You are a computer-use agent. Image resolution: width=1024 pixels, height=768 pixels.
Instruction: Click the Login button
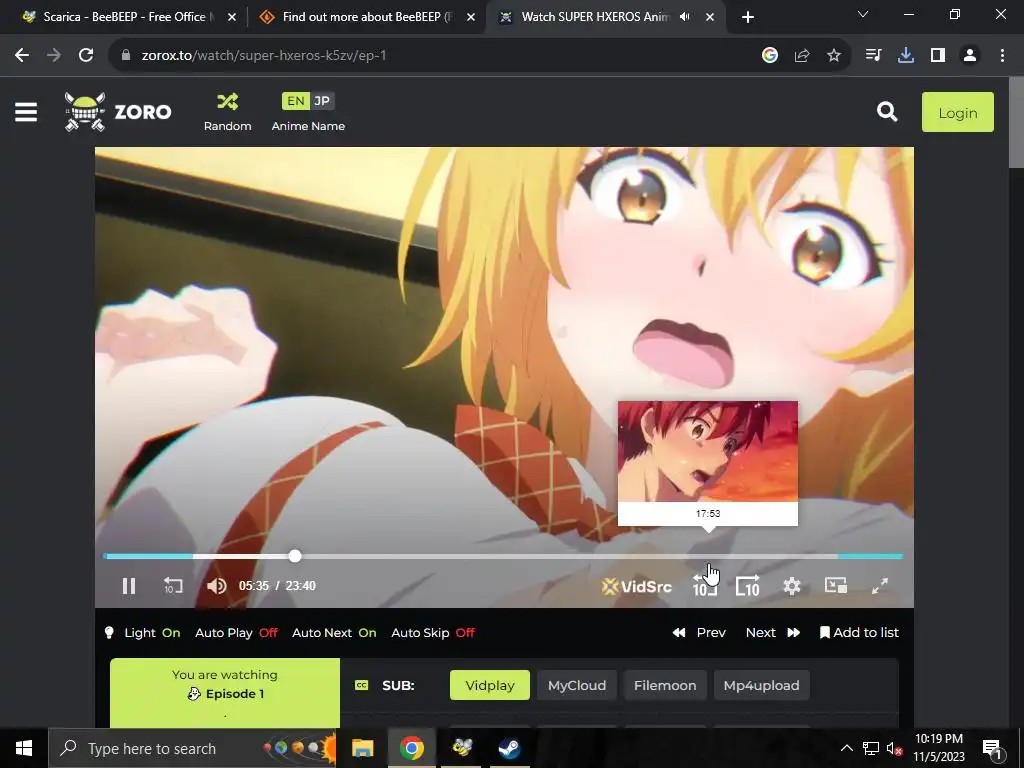click(x=957, y=112)
